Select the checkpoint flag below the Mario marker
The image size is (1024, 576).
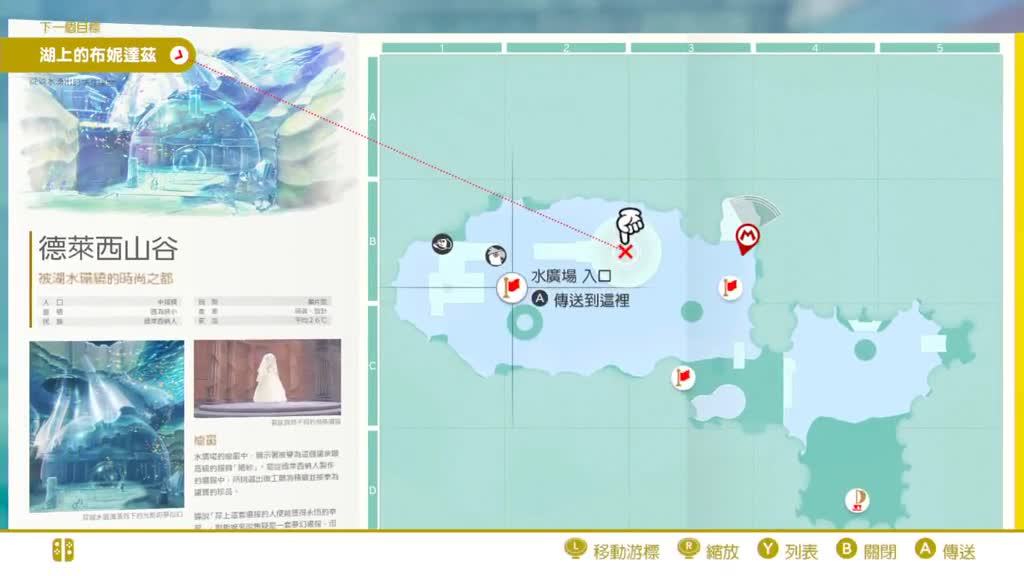pyautogui.click(x=730, y=287)
